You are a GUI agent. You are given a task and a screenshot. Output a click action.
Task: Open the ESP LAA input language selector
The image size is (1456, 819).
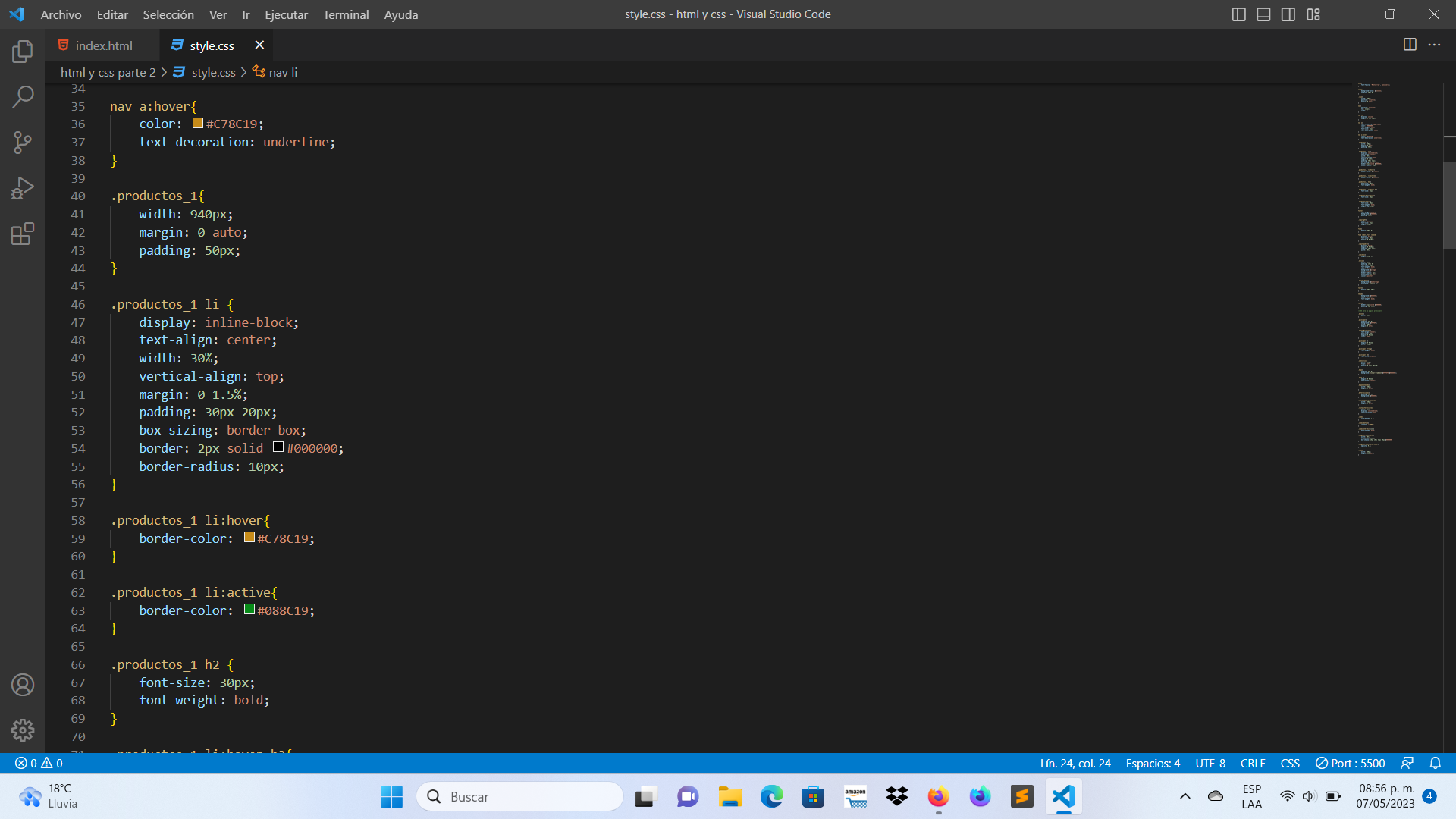coord(1252,796)
